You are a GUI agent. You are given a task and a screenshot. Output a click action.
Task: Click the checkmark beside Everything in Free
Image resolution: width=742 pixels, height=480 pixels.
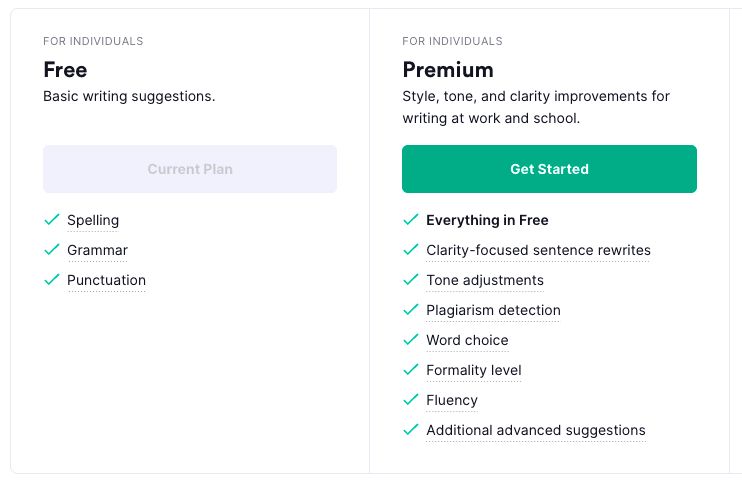(x=411, y=220)
